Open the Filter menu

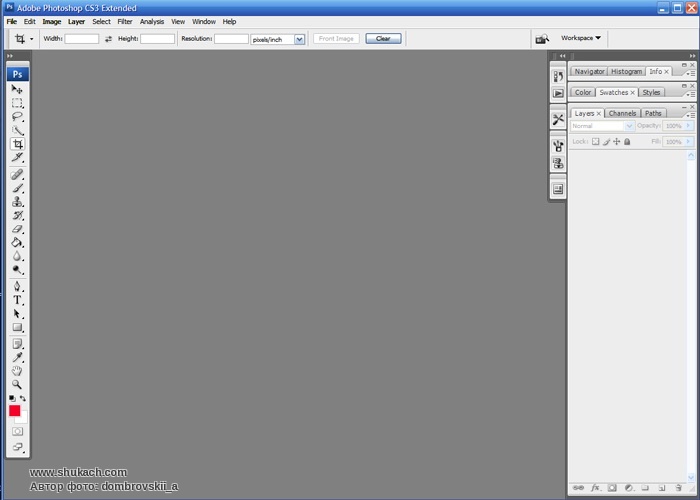(x=125, y=21)
